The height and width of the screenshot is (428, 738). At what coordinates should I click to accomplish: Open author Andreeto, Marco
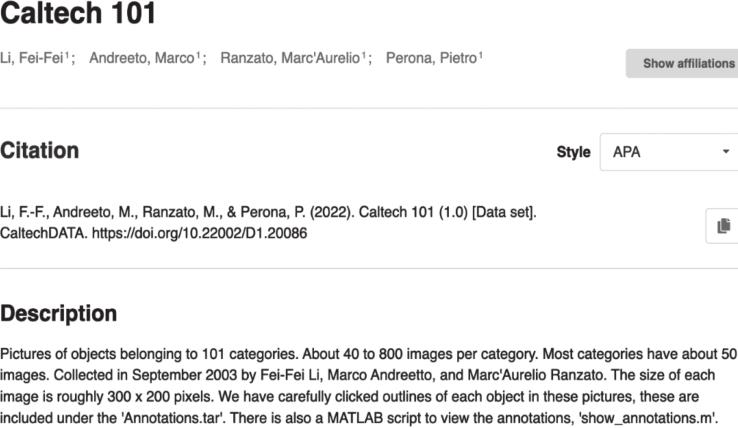(142, 58)
